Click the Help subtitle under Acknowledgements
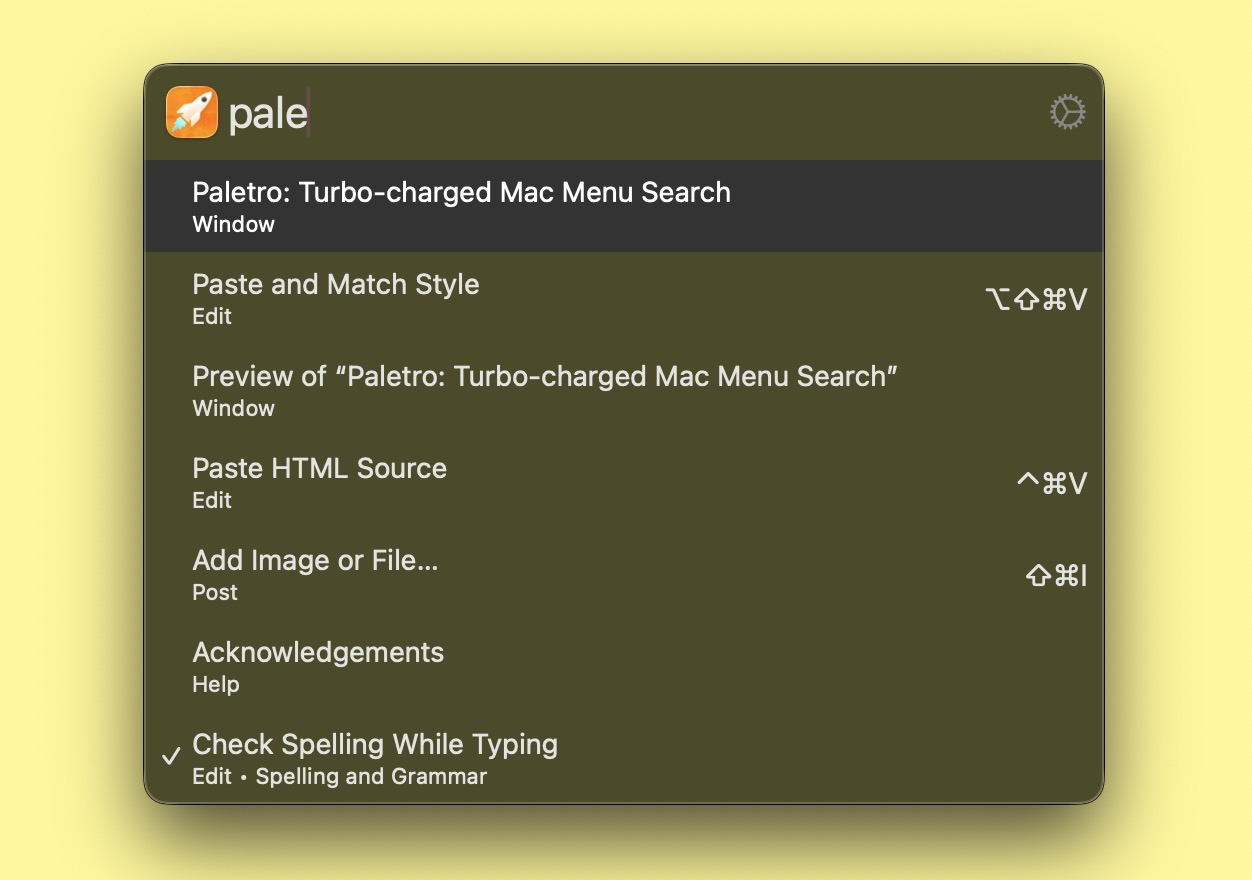 tap(216, 684)
